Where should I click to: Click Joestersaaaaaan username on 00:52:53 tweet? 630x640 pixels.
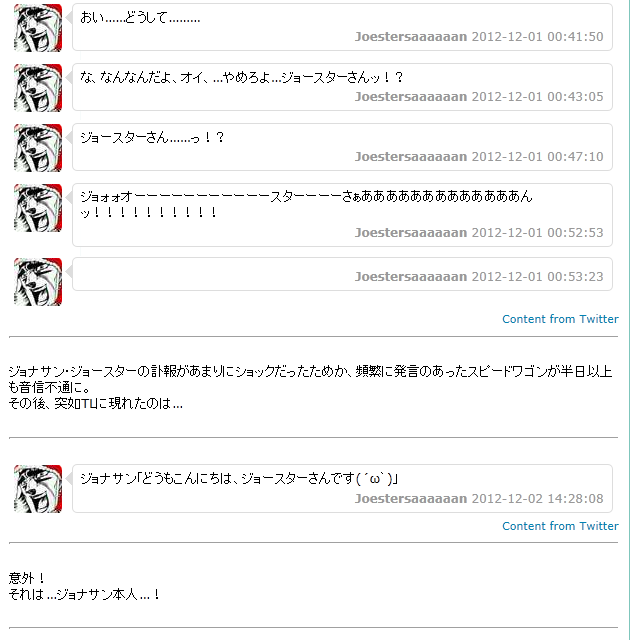coord(411,232)
